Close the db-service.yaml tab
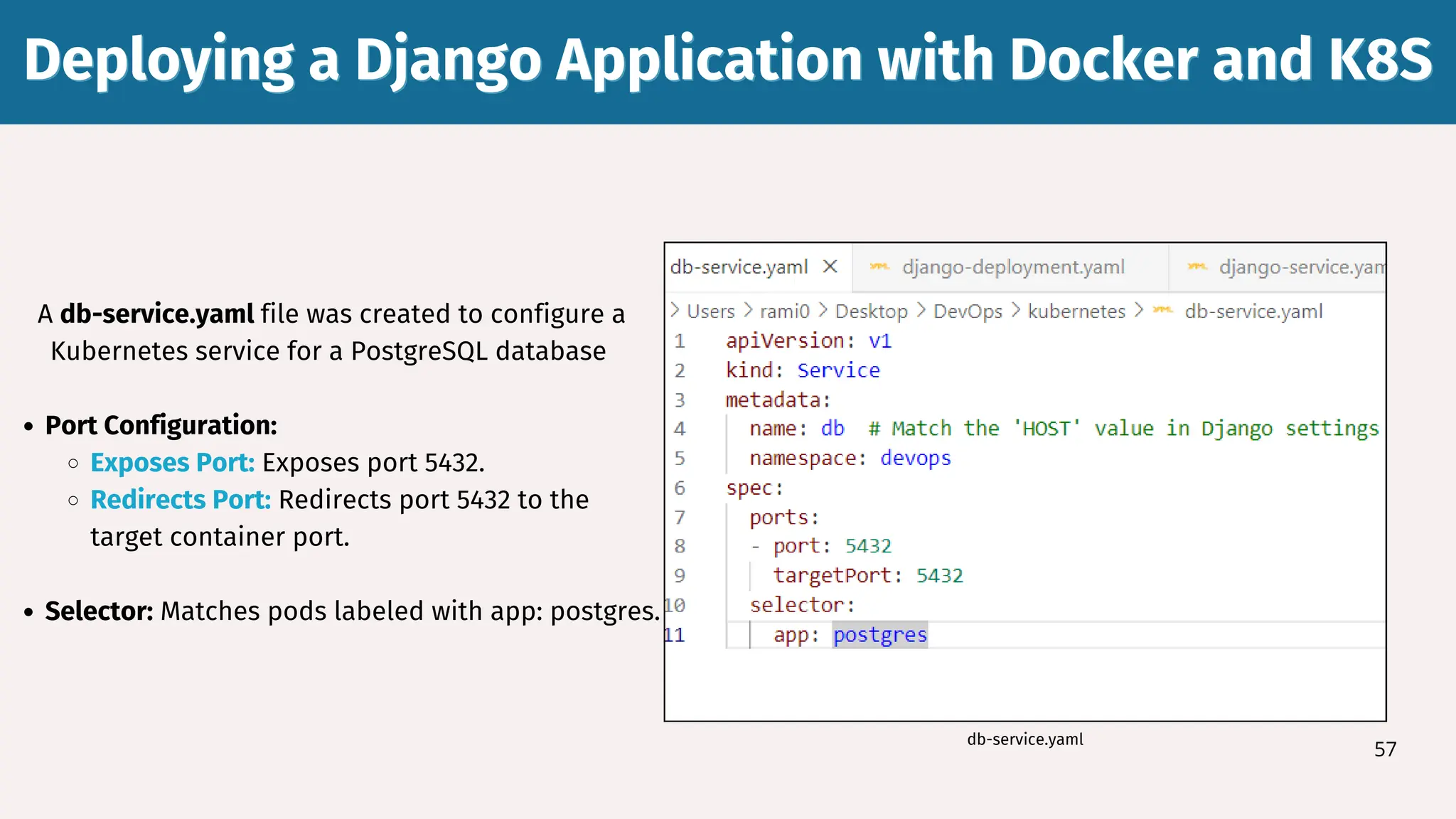The image size is (1456, 819). [x=830, y=267]
